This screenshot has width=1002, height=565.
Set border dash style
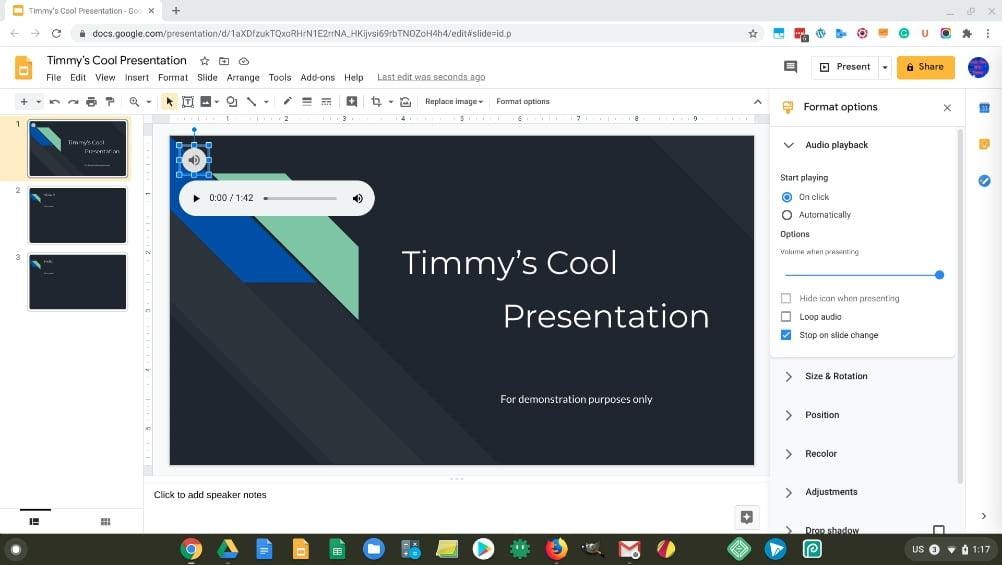(x=327, y=102)
